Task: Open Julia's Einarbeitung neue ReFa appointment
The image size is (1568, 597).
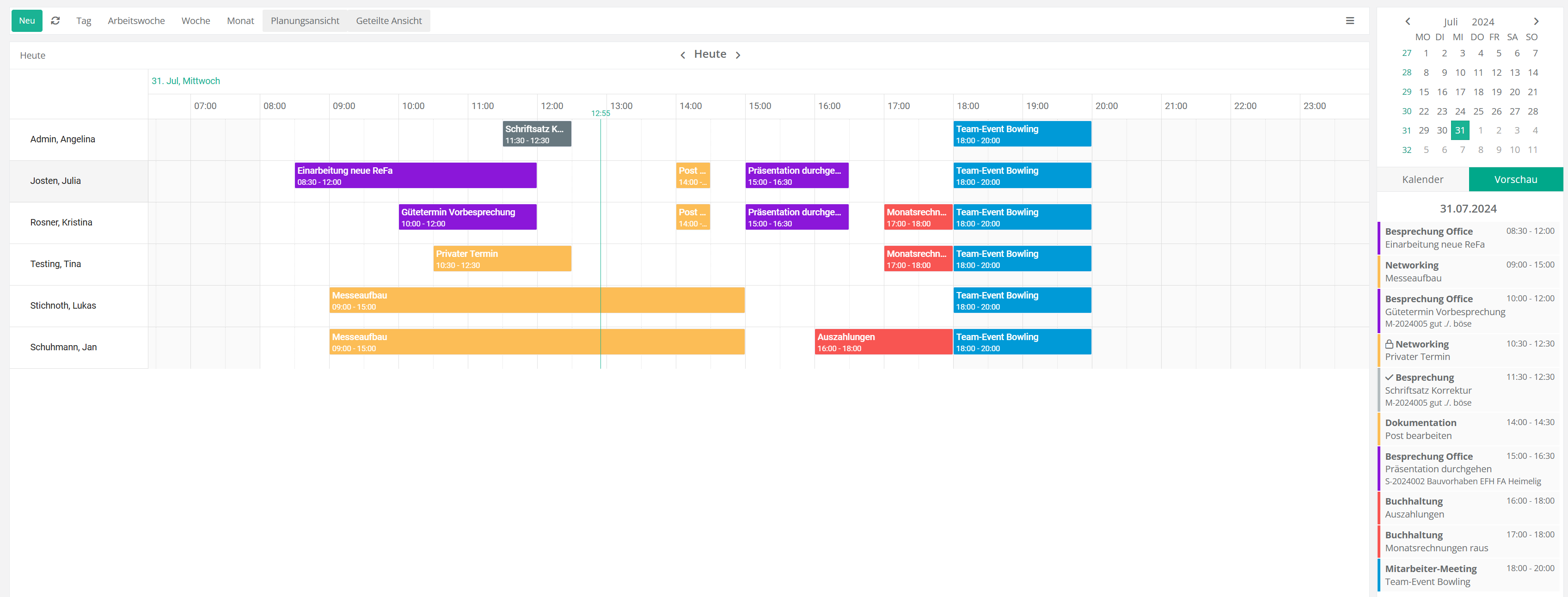Action: [x=415, y=176]
